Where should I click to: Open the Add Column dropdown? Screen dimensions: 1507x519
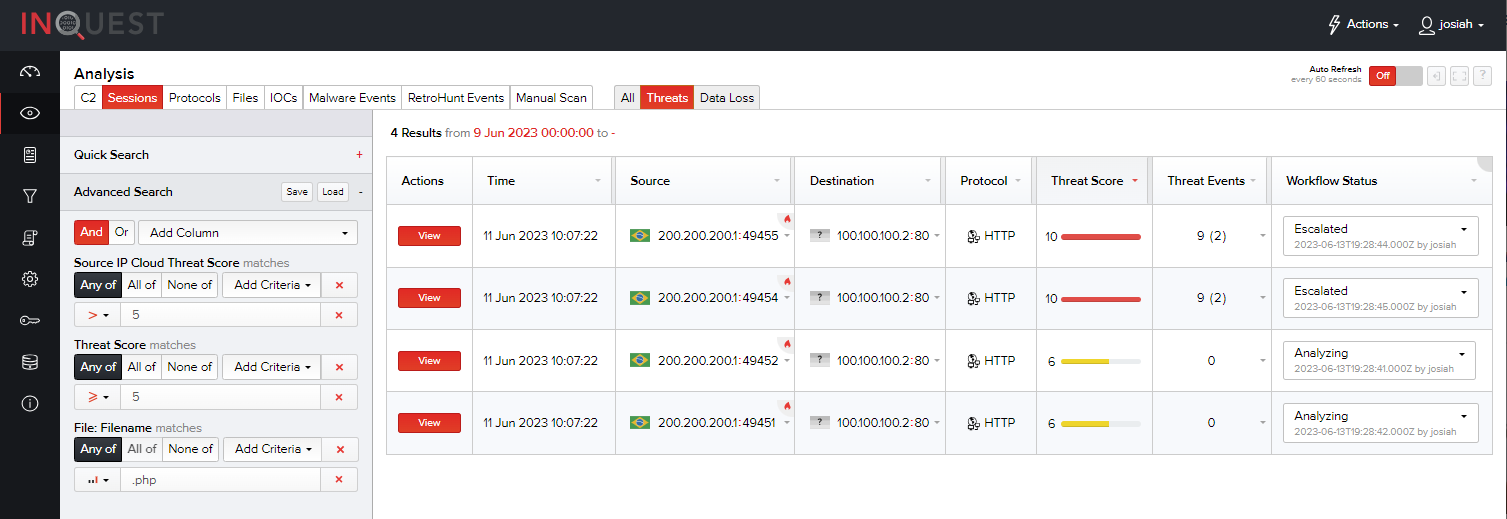[248, 232]
